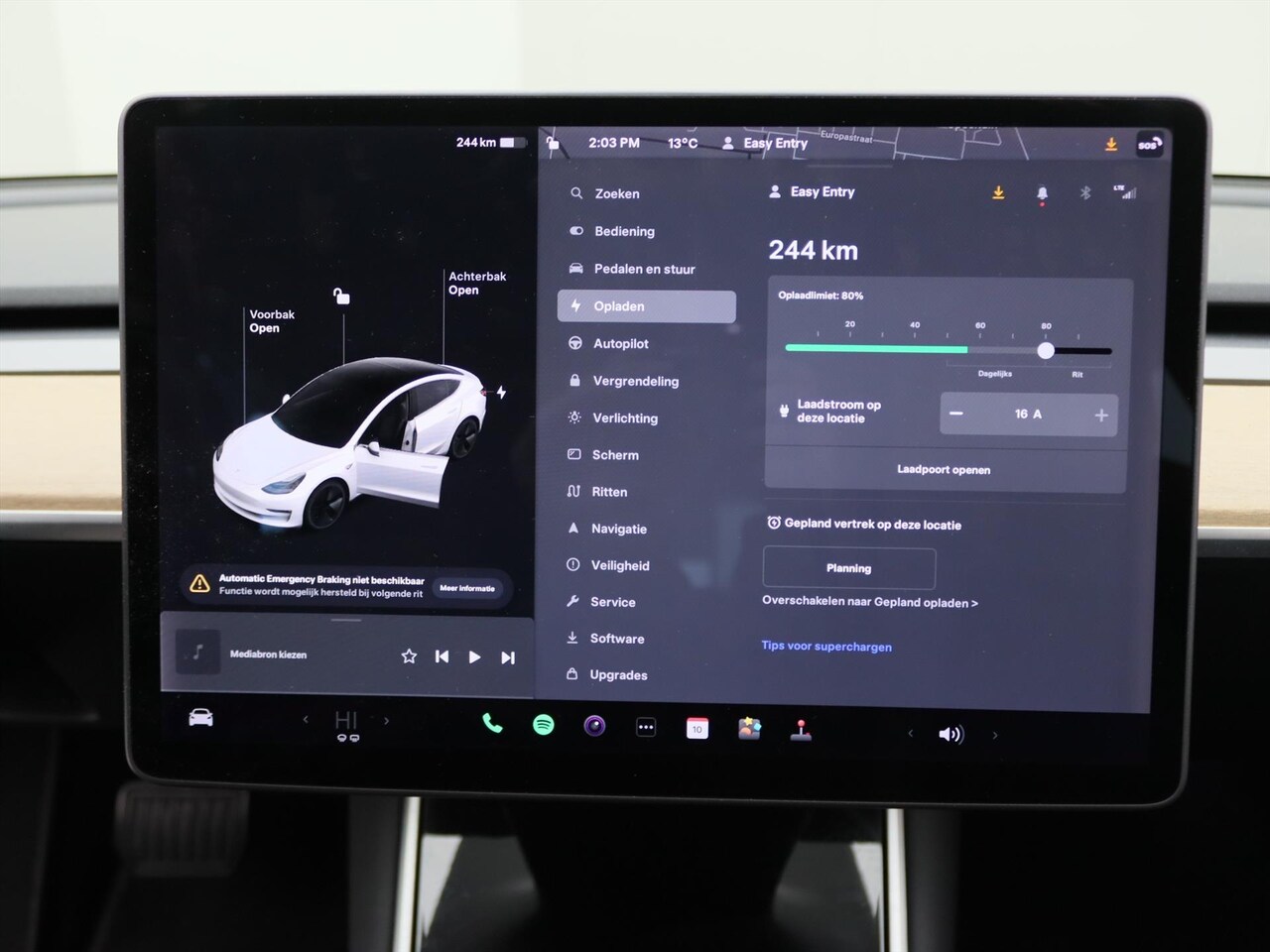Toggle the car lock icon above the vehicle
This screenshot has width=1270, height=952.
click(x=341, y=296)
